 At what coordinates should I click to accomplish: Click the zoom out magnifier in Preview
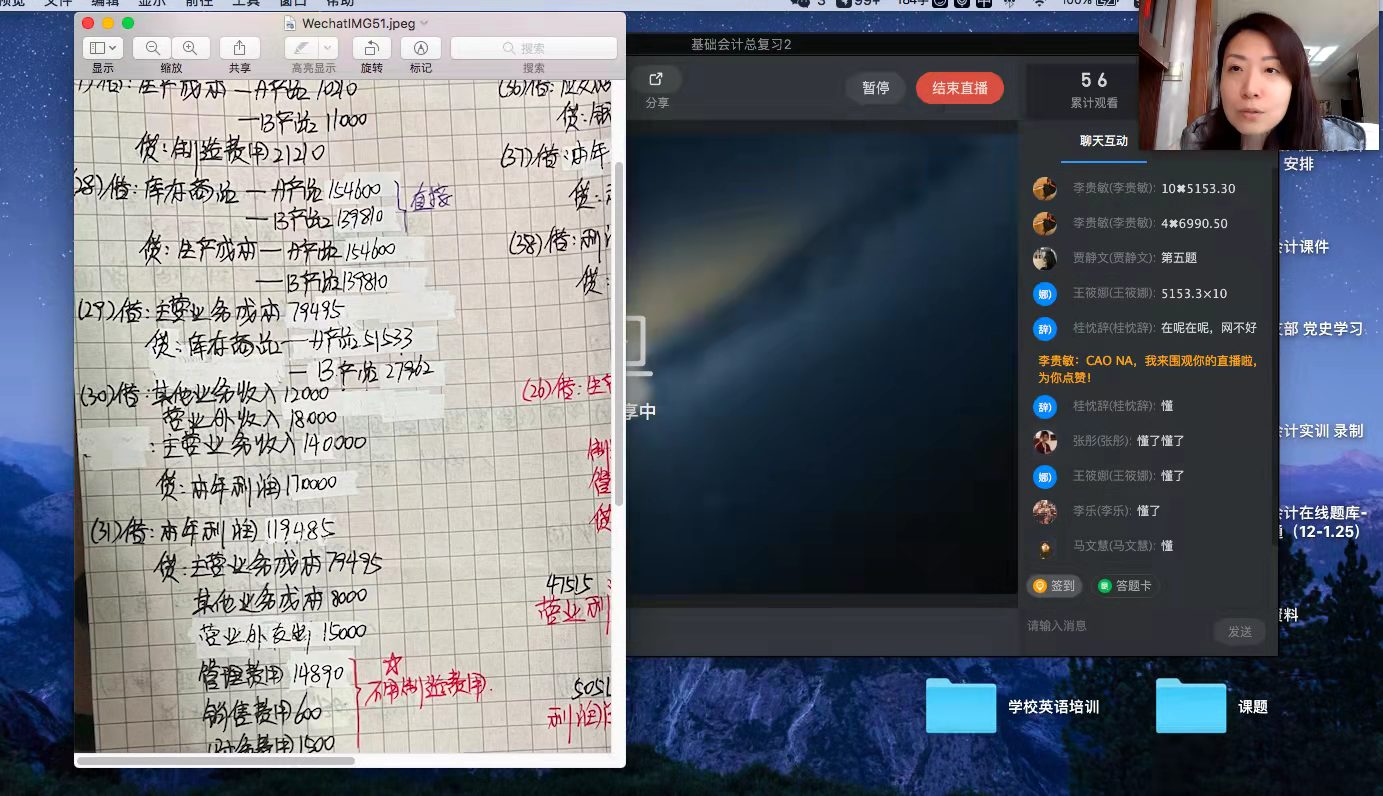[152, 48]
